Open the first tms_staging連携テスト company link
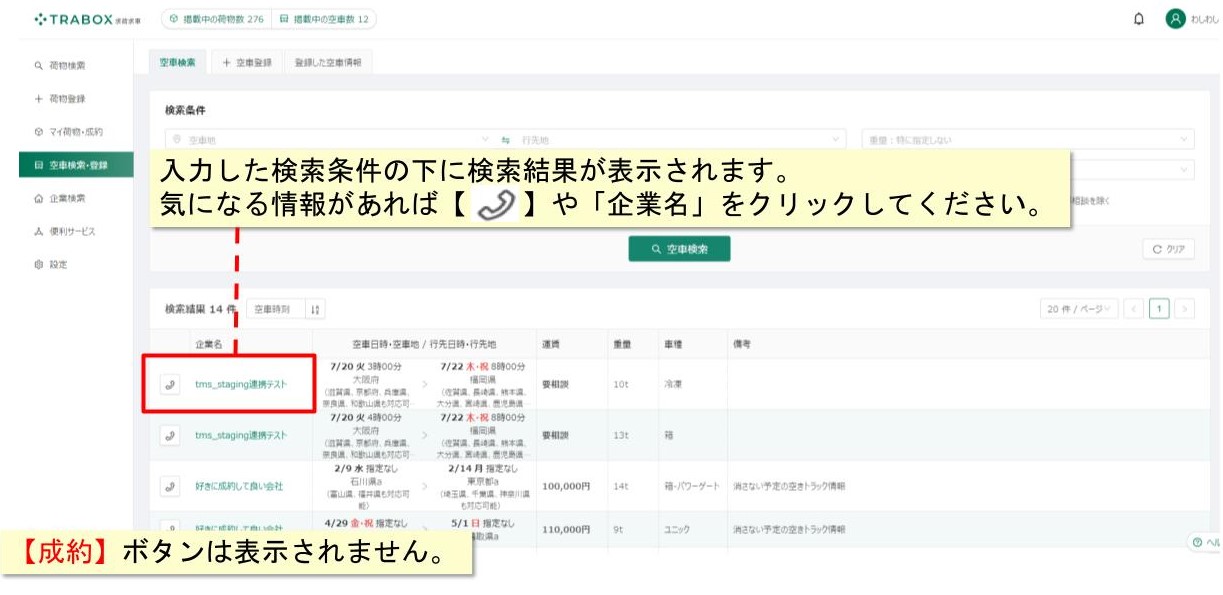 (x=241, y=381)
